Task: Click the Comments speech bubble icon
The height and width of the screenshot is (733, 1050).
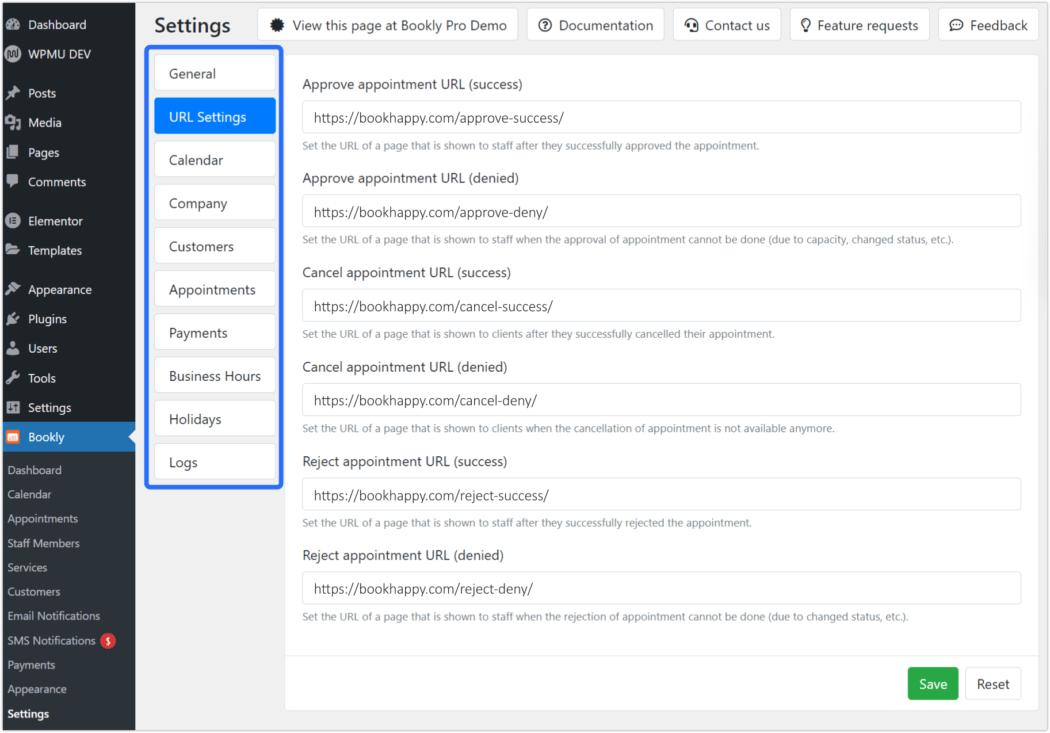Action: coord(13,181)
